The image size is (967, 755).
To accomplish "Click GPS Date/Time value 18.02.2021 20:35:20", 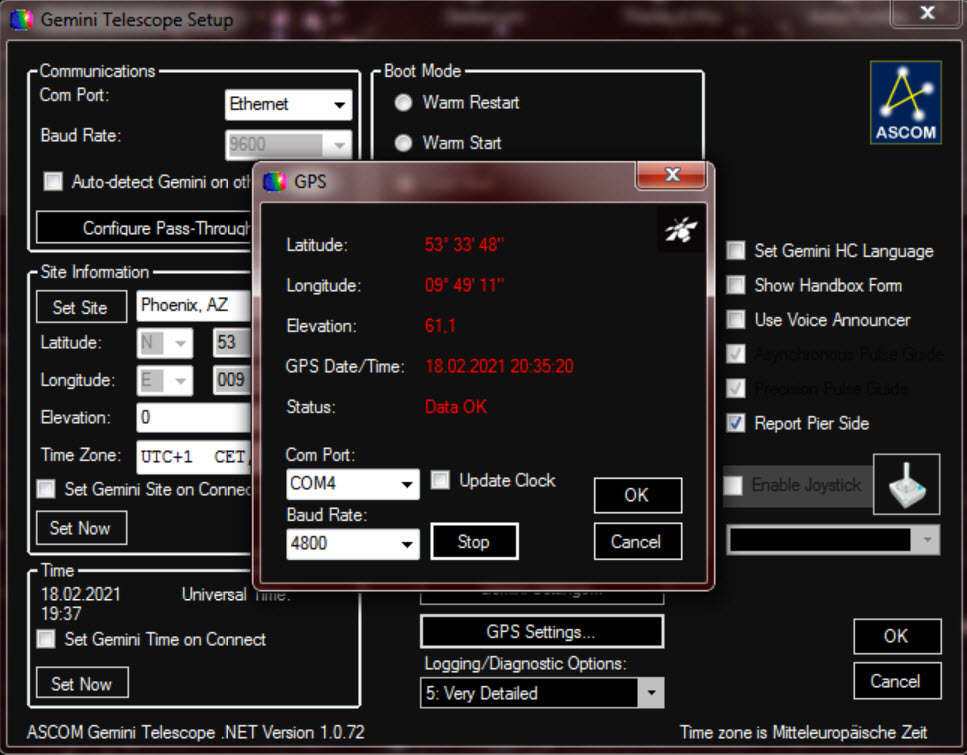I will point(499,366).
